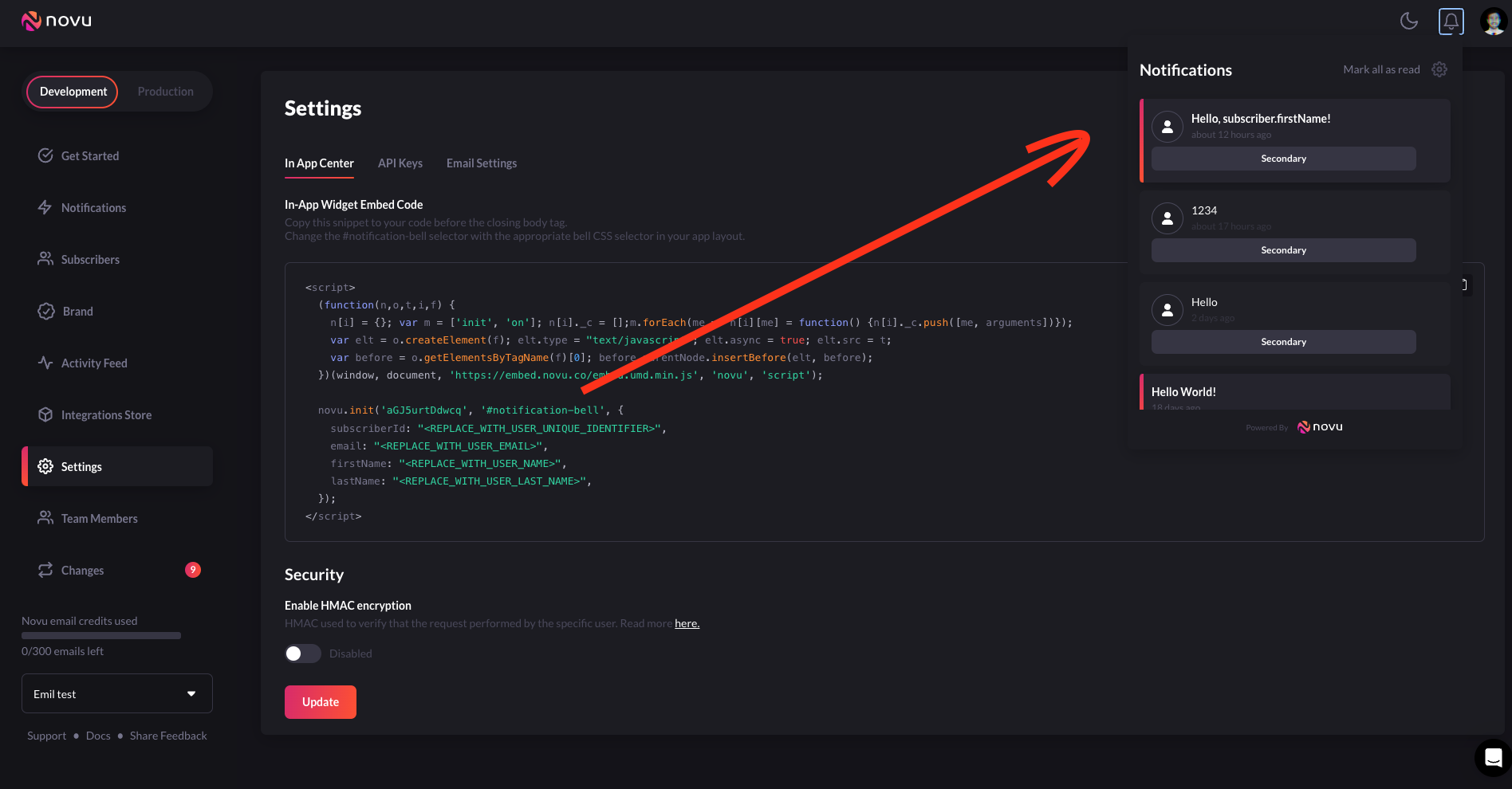The image size is (1512, 789).
Task: Open notification settings gear in the panel
Action: 1439,69
